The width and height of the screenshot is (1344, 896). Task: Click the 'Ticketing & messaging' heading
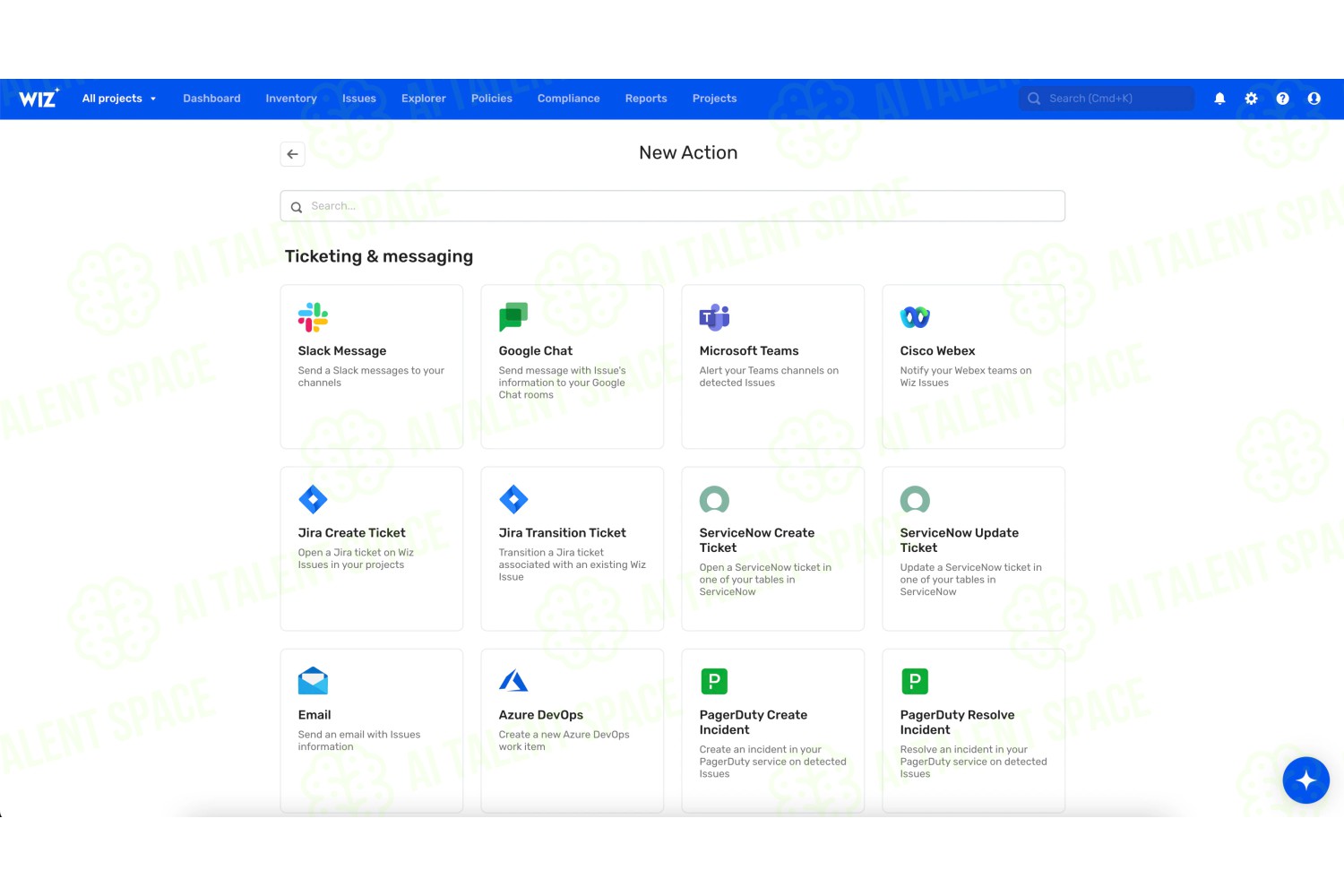click(x=379, y=256)
